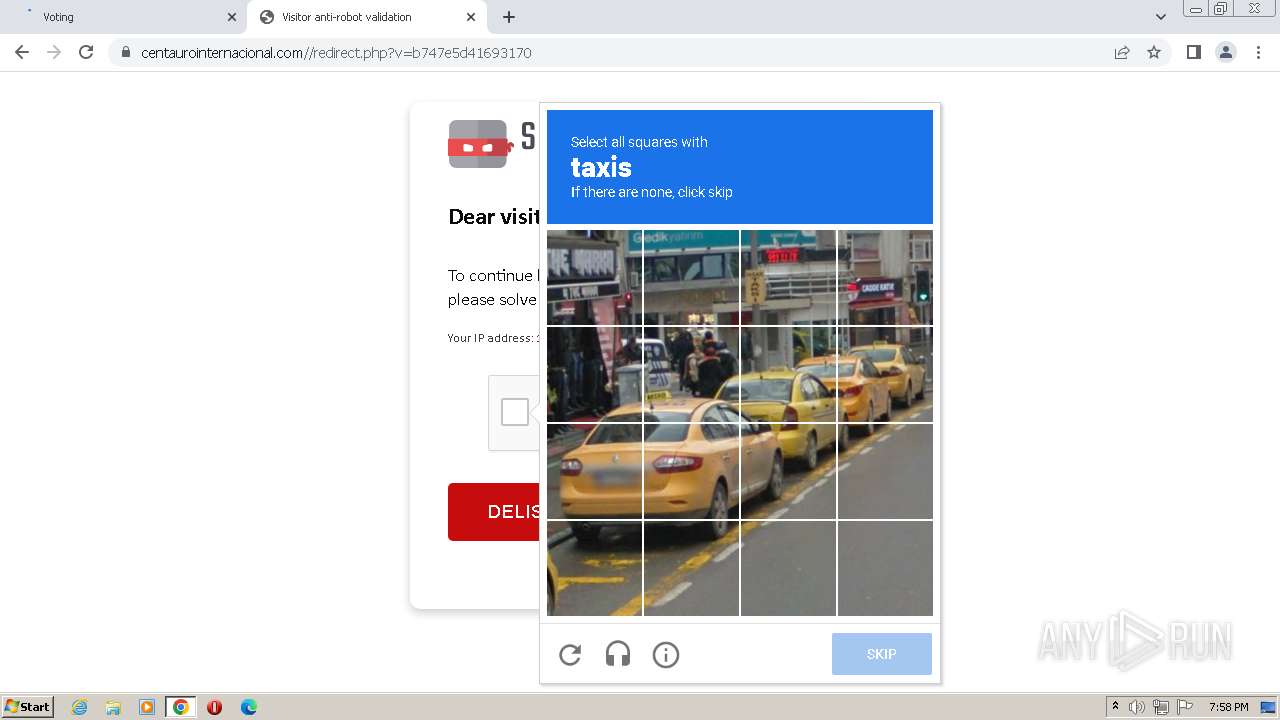Show hidden system tray icons
This screenshot has height=720, width=1280.
click(1115, 707)
